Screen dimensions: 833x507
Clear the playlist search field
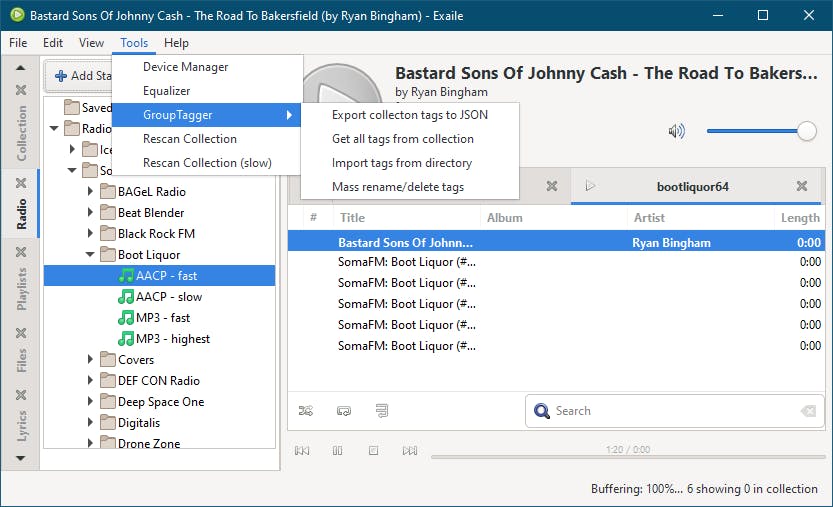pyautogui.click(x=808, y=411)
